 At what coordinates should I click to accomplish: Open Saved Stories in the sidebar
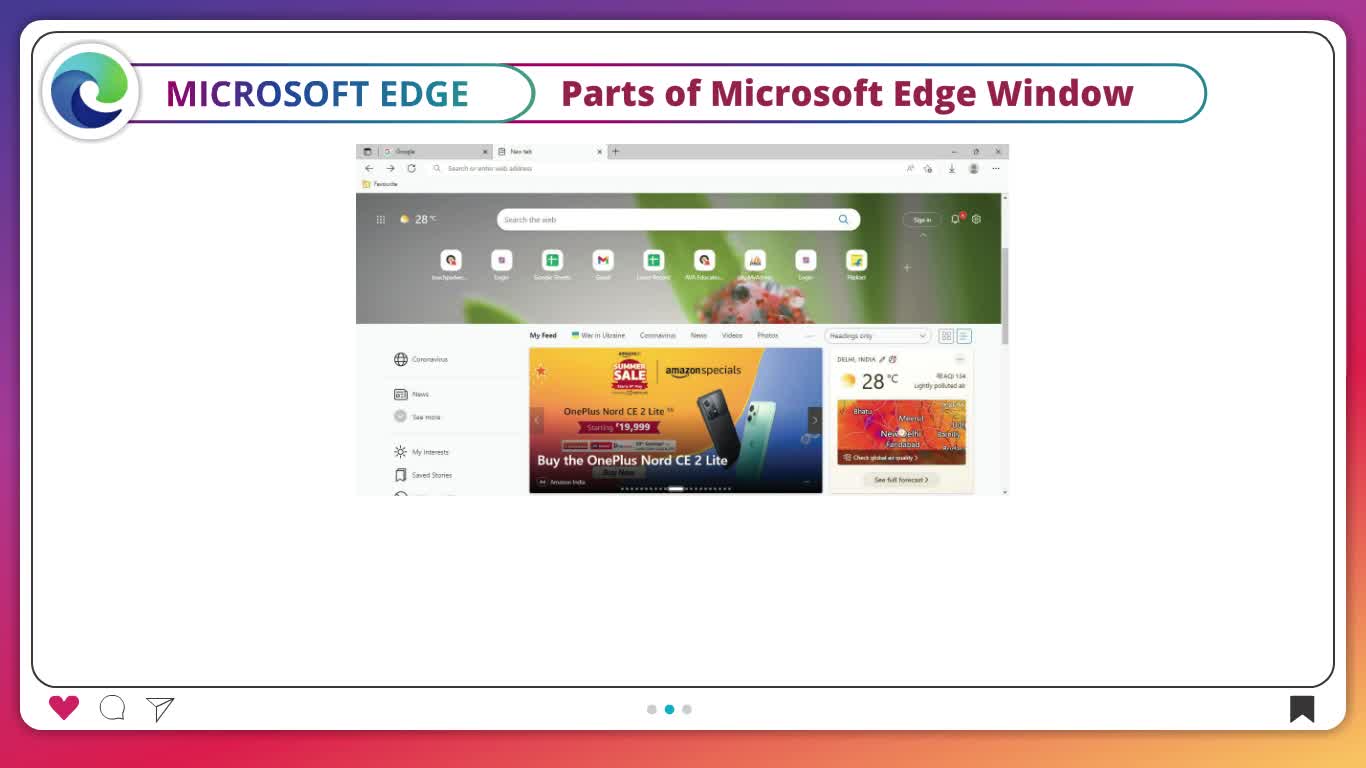[x=423, y=475]
